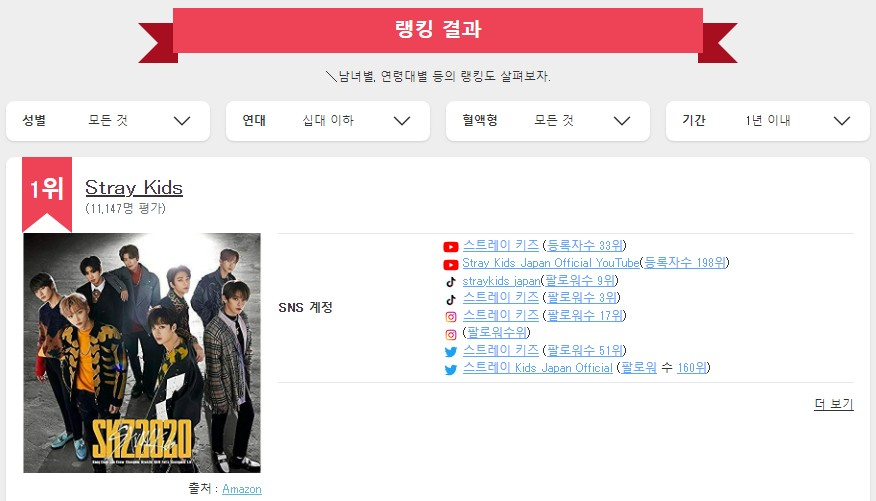Click the second TikTok icon in SNS list
Viewport: 876px width, 501px height.
(451, 299)
